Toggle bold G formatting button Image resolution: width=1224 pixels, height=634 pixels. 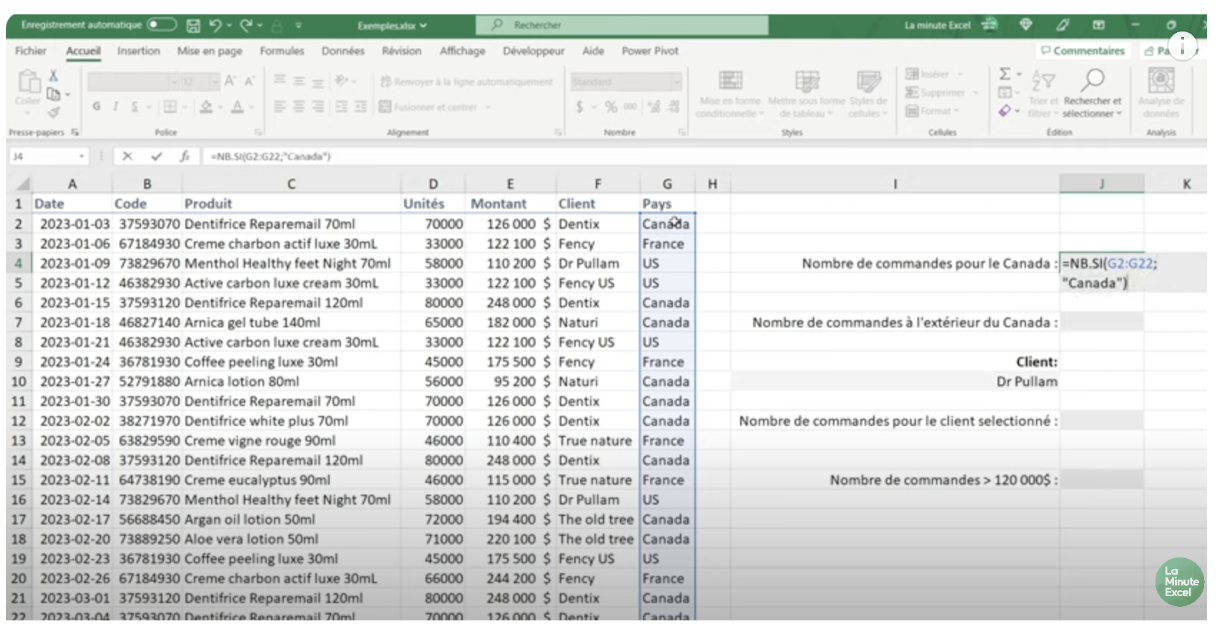(97, 106)
